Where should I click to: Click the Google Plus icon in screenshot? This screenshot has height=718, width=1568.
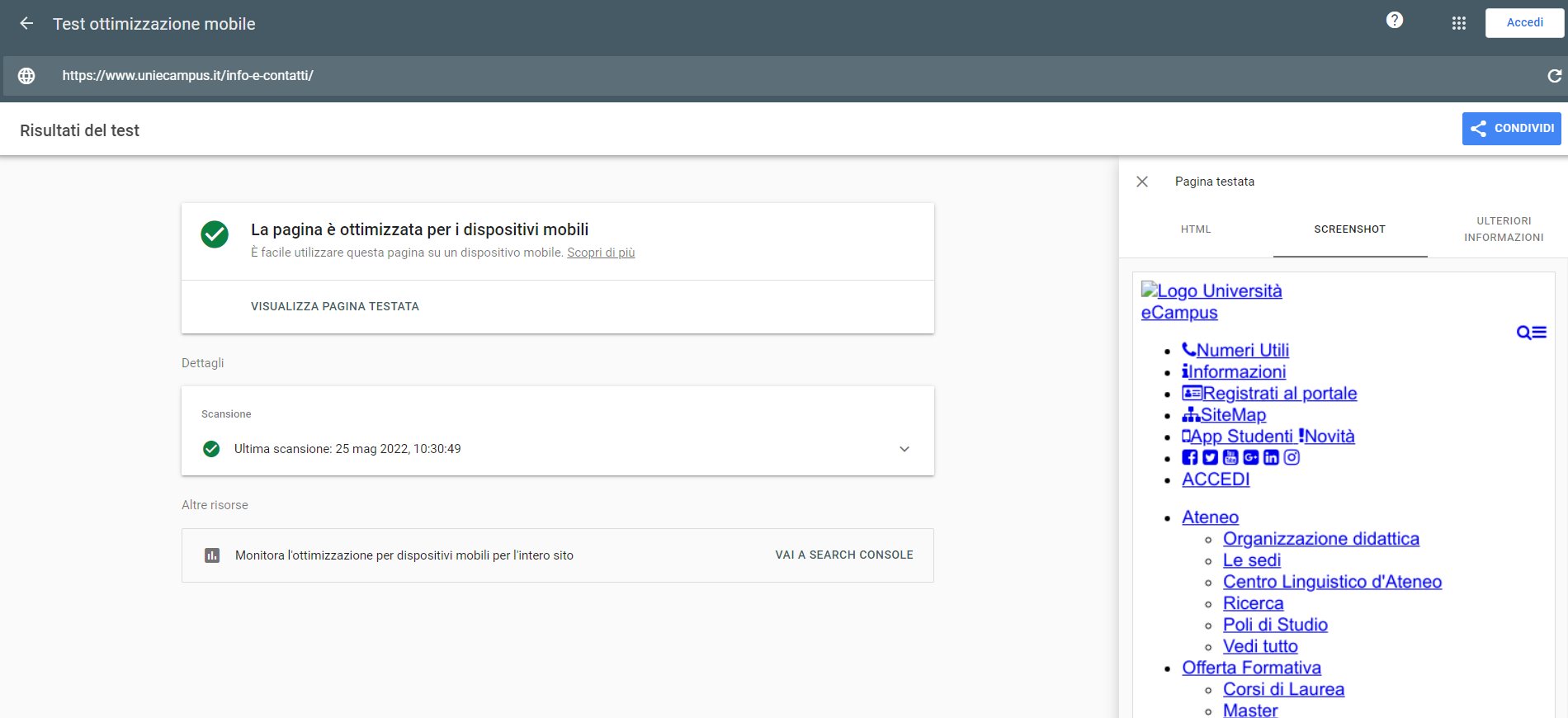coord(1251,457)
